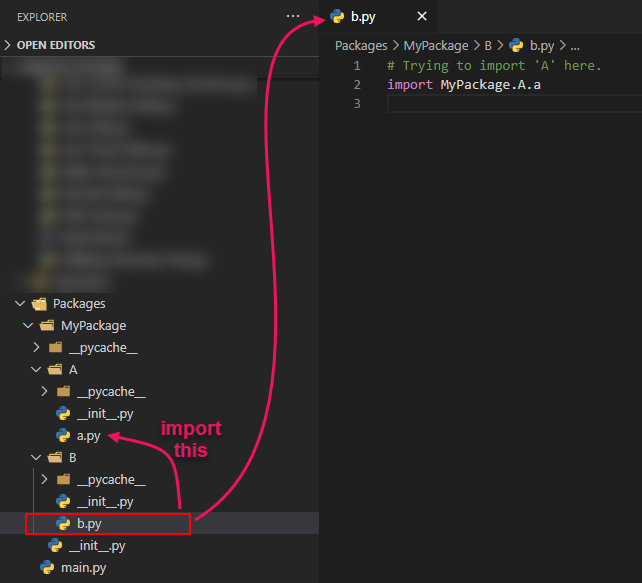Place cursor on empty line 3
Image resolution: width=642 pixels, height=583 pixels.
(x=514, y=104)
